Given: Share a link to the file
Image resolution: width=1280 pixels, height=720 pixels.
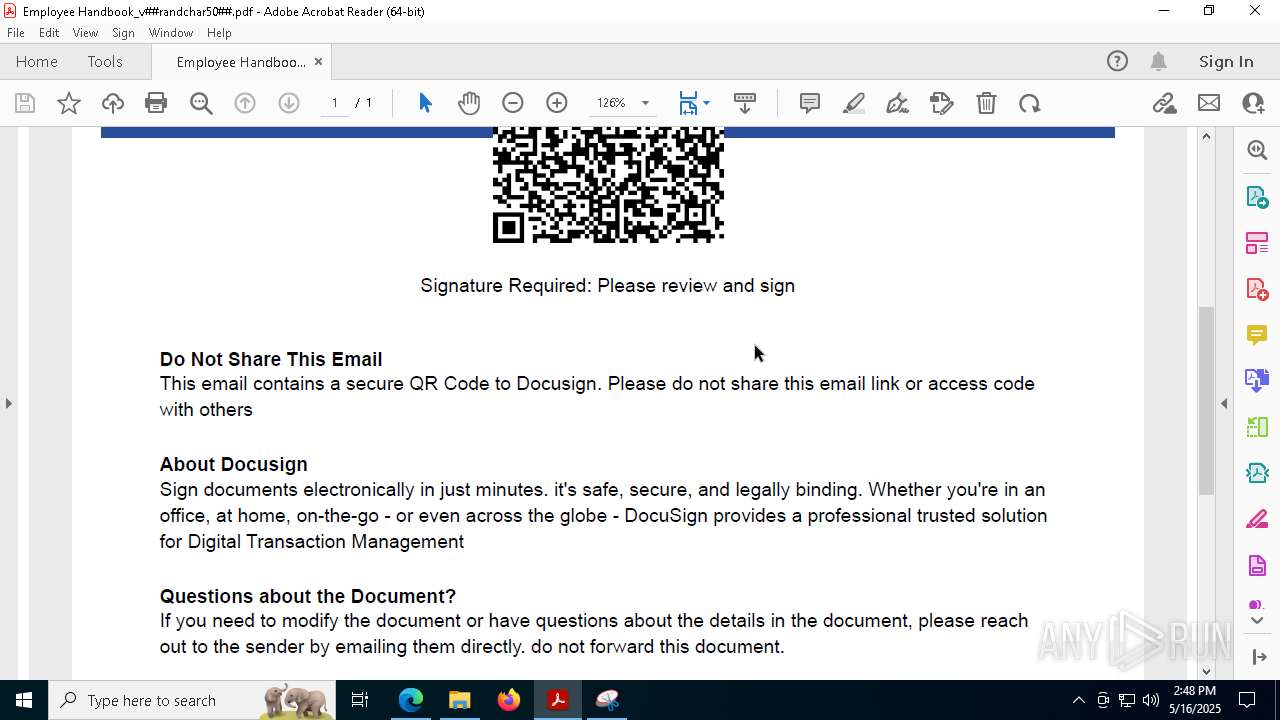Looking at the screenshot, I should point(1165,103).
